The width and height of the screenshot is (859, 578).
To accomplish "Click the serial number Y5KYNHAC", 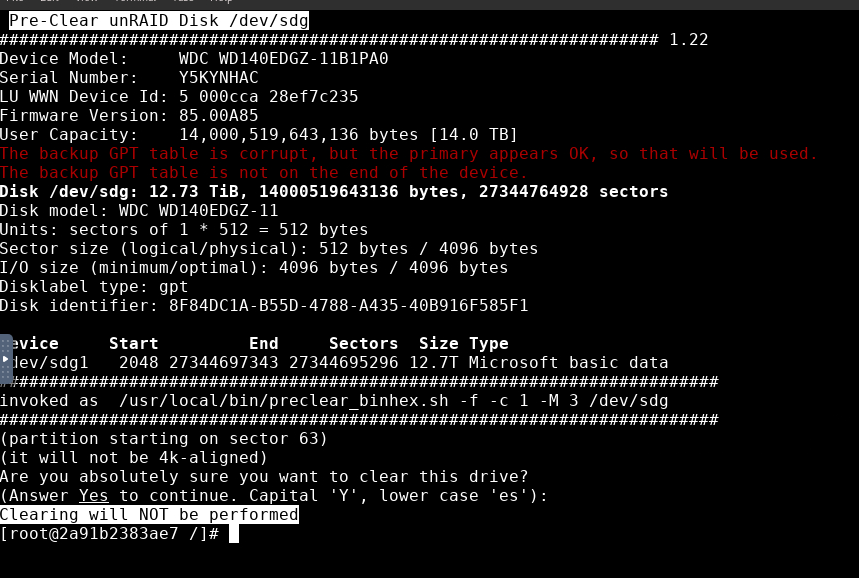I will coord(219,77).
